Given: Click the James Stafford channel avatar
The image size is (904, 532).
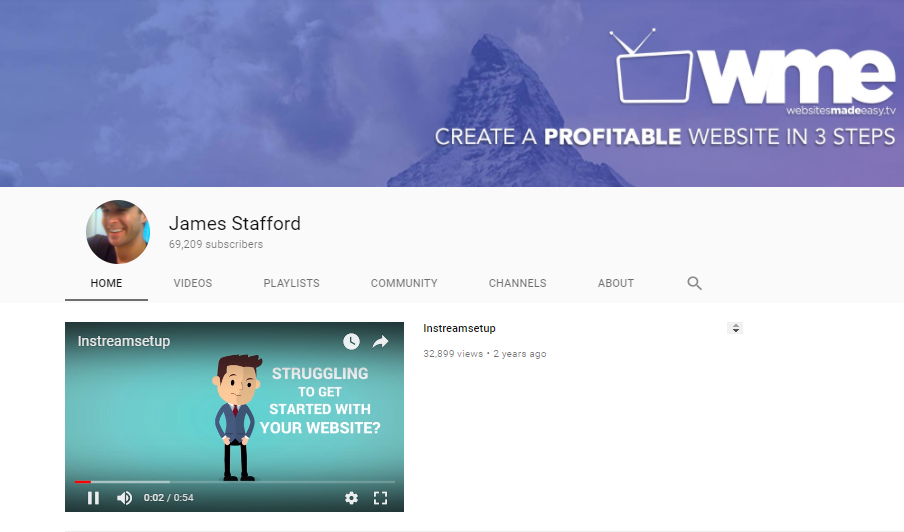Looking at the screenshot, I should click(x=118, y=232).
